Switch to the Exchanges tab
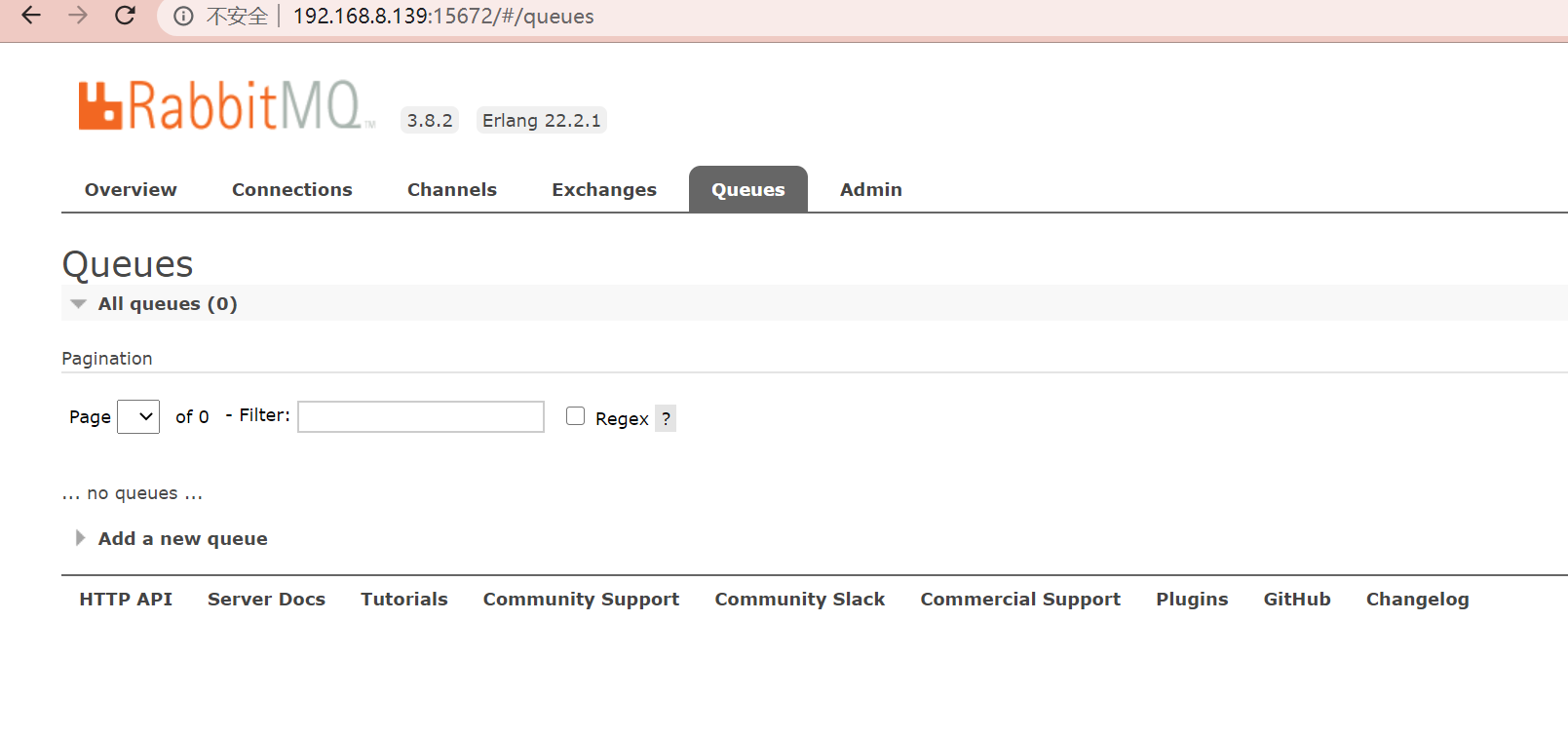The width and height of the screenshot is (1568, 738). 604,190
